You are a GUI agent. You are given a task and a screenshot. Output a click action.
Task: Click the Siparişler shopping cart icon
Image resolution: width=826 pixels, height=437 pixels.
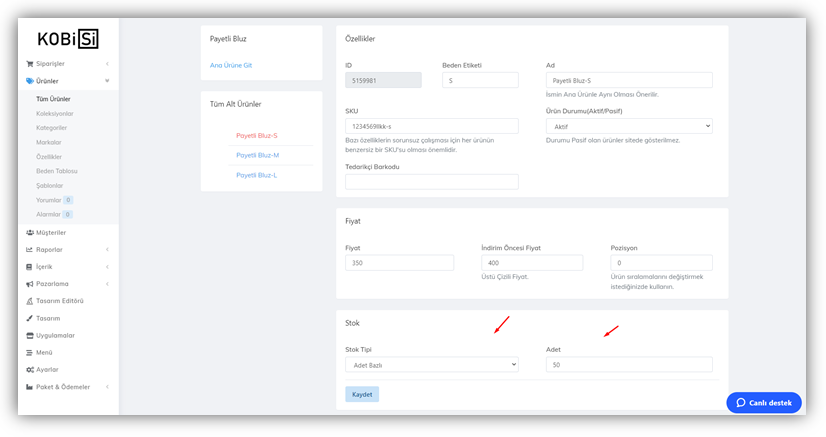[30, 63]
